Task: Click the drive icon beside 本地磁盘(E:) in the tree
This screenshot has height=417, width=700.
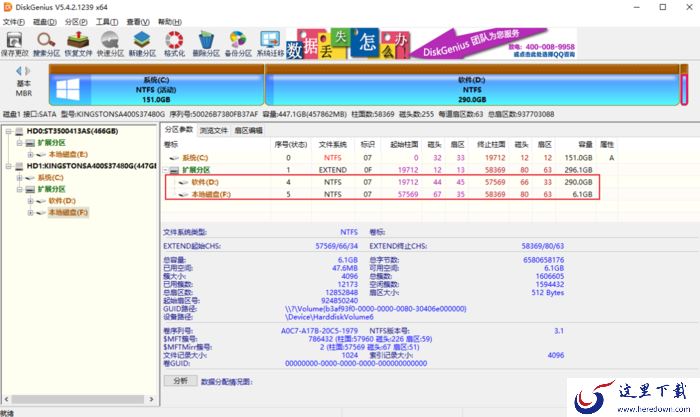Action: click(x=41, y=154)
